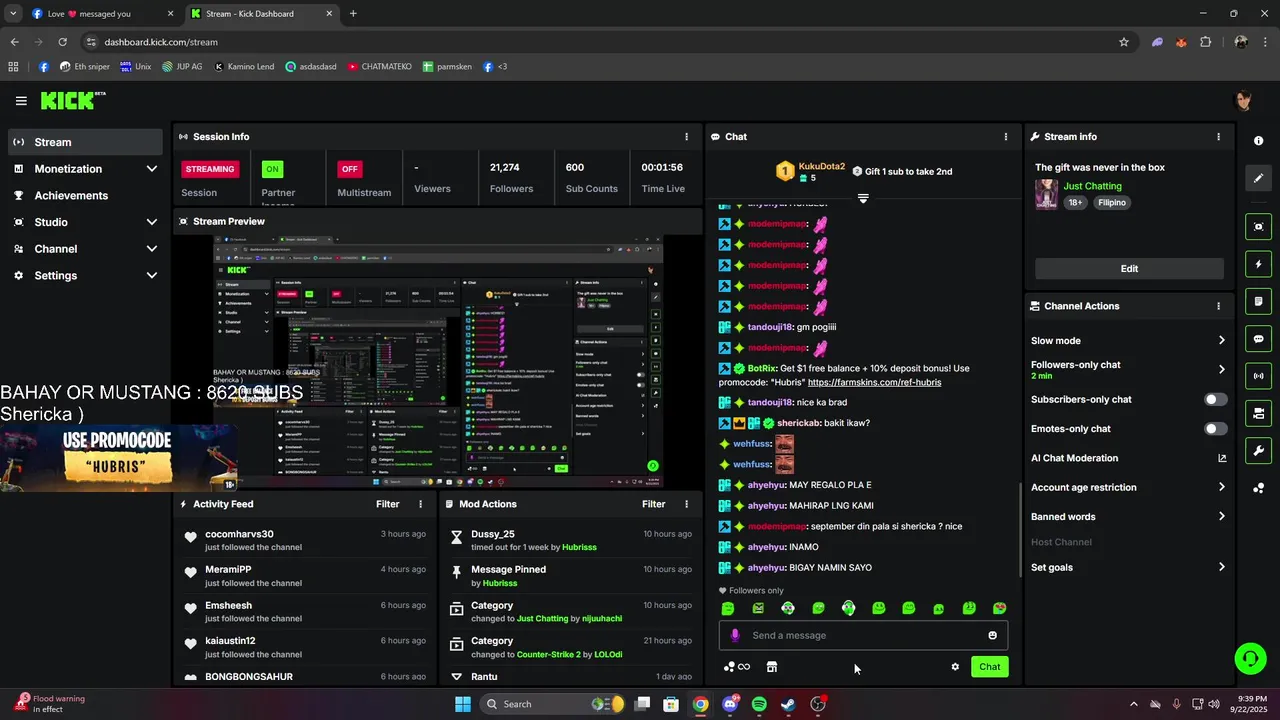Open Mod Actions three-dot menu
This screenshot has height=720, width=1280.
[686, 505]
